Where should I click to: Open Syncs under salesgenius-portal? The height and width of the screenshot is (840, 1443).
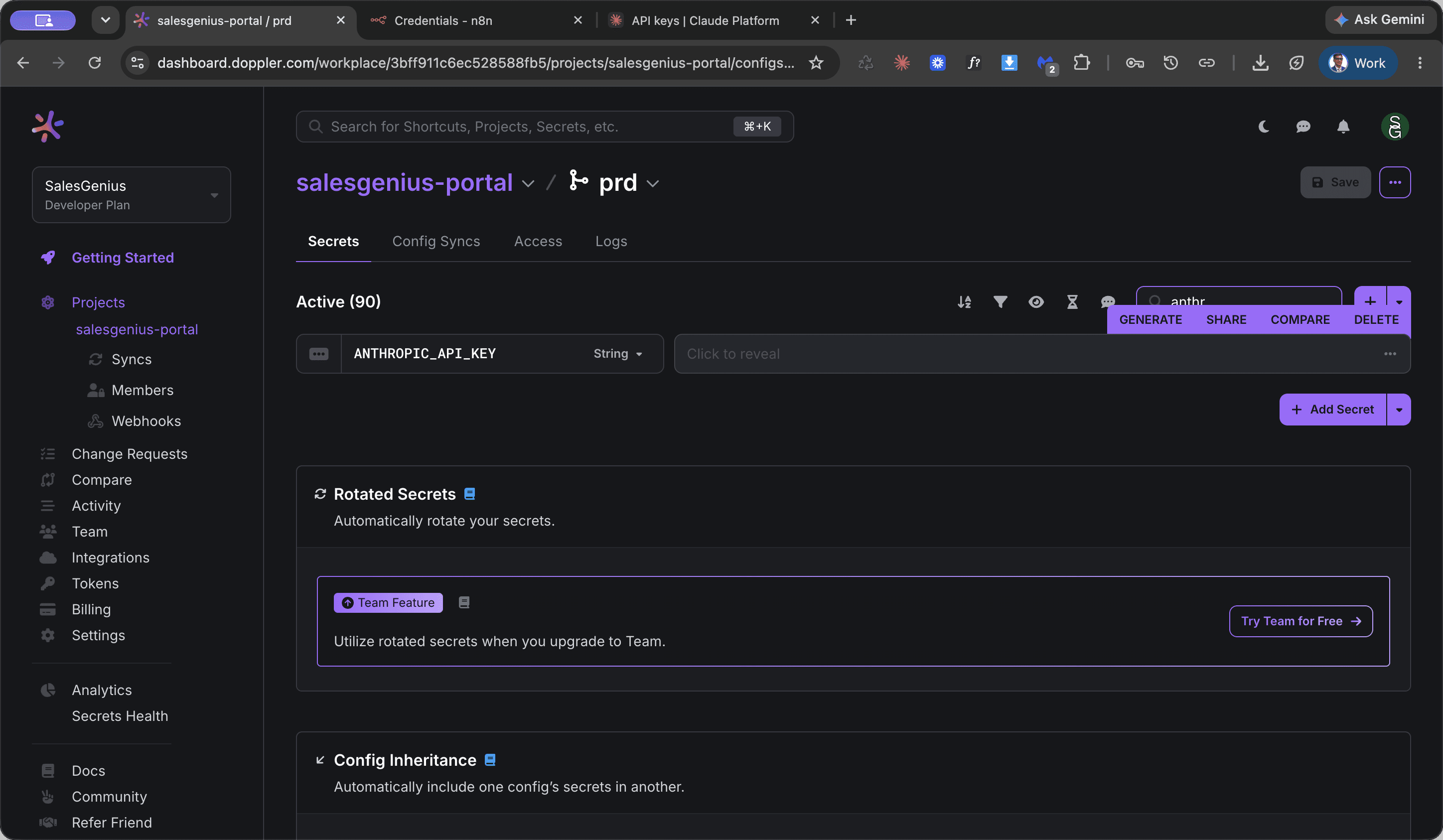click(x=132, y=359)
